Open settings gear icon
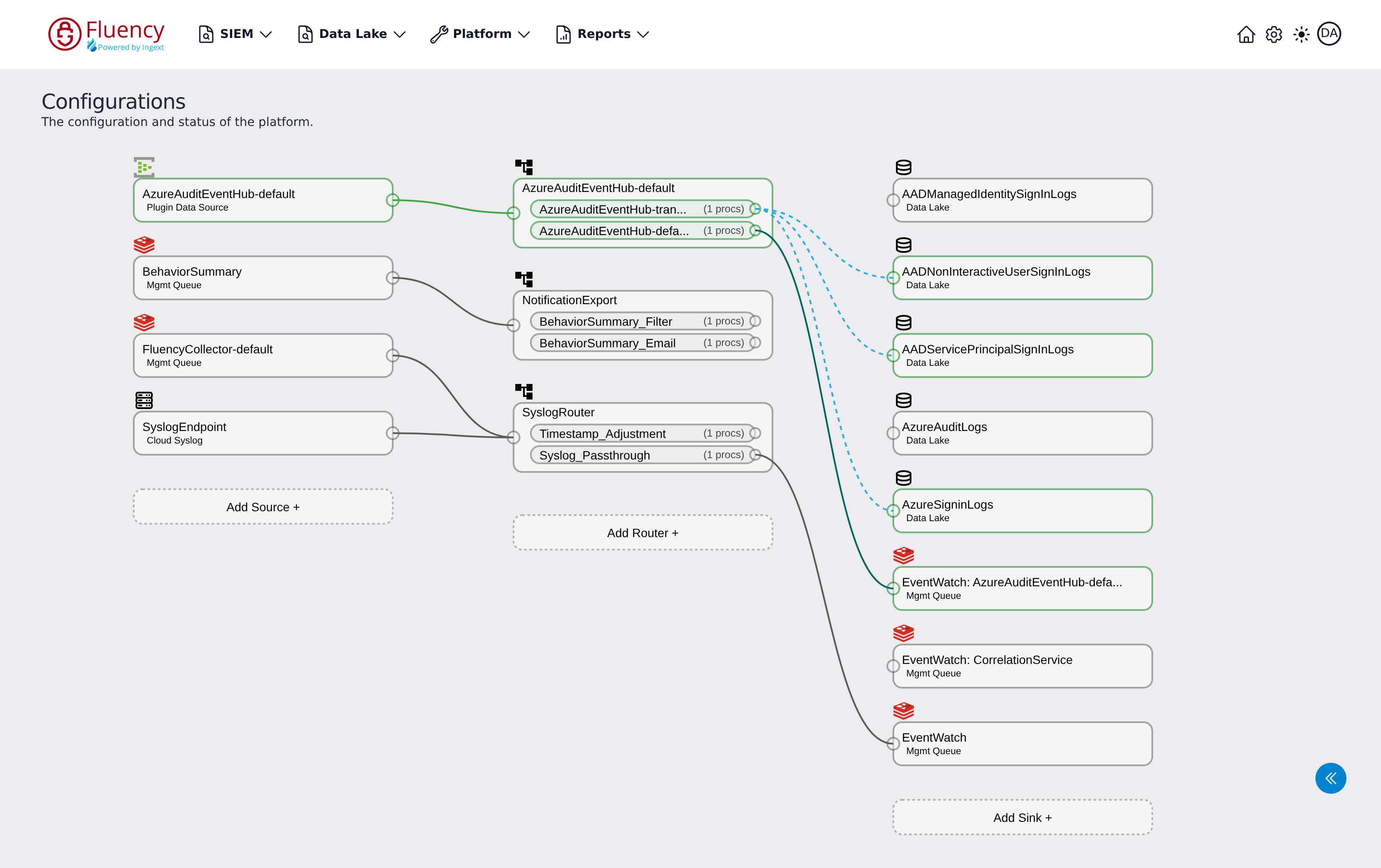 point(1274,35)
